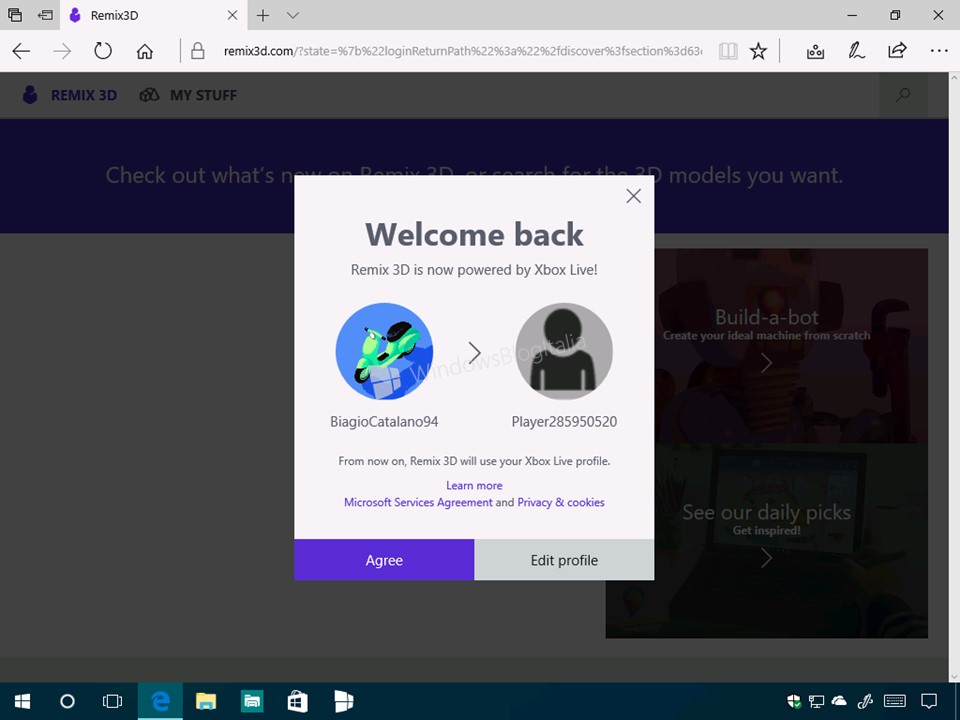Click the lock icon in address bar
This screenshot has height=720, width=960.
[197, 51]
